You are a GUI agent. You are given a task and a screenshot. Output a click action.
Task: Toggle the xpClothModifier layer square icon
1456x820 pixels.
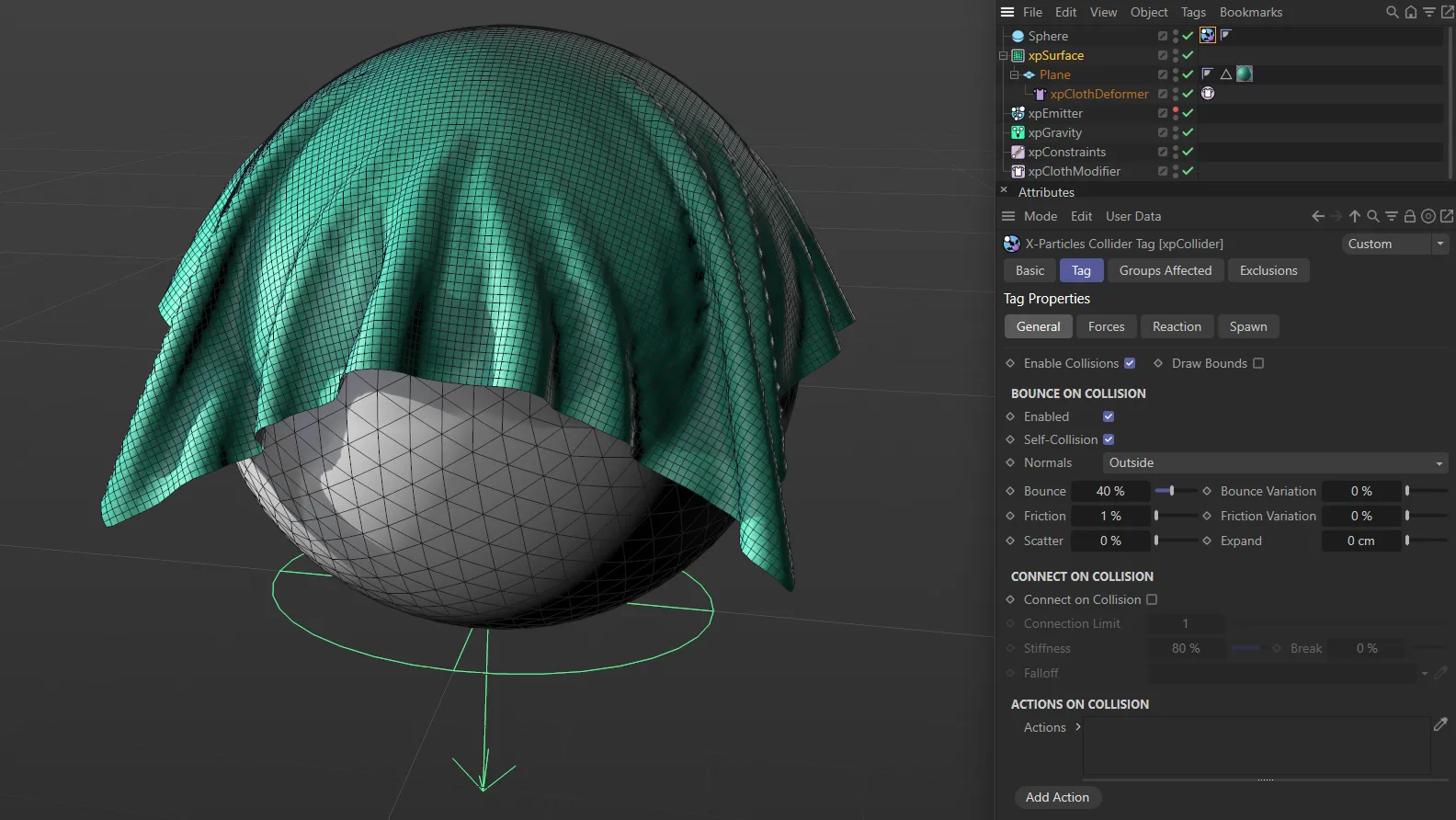coord(1163,171)
